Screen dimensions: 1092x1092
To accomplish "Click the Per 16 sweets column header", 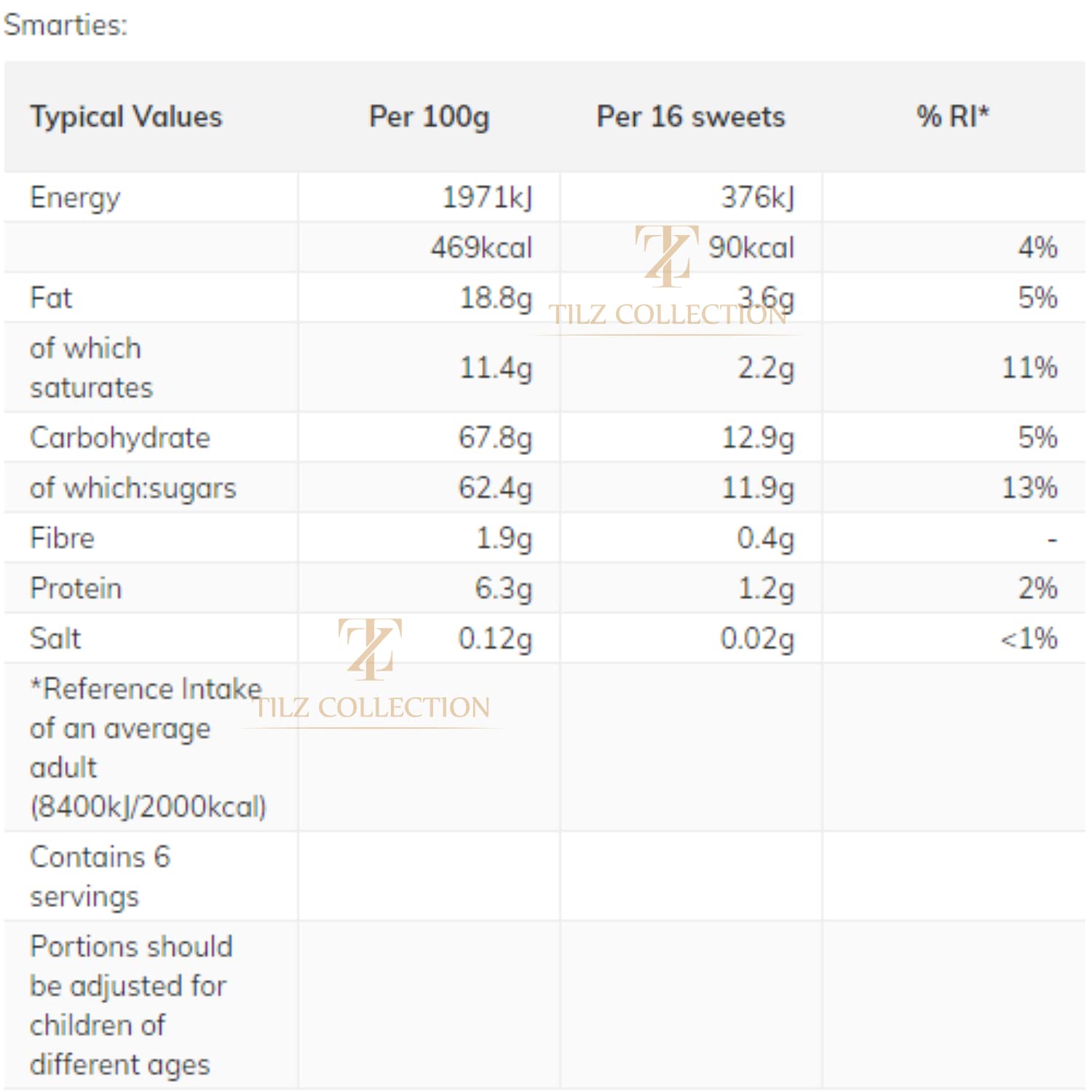I will pos(690,117).
